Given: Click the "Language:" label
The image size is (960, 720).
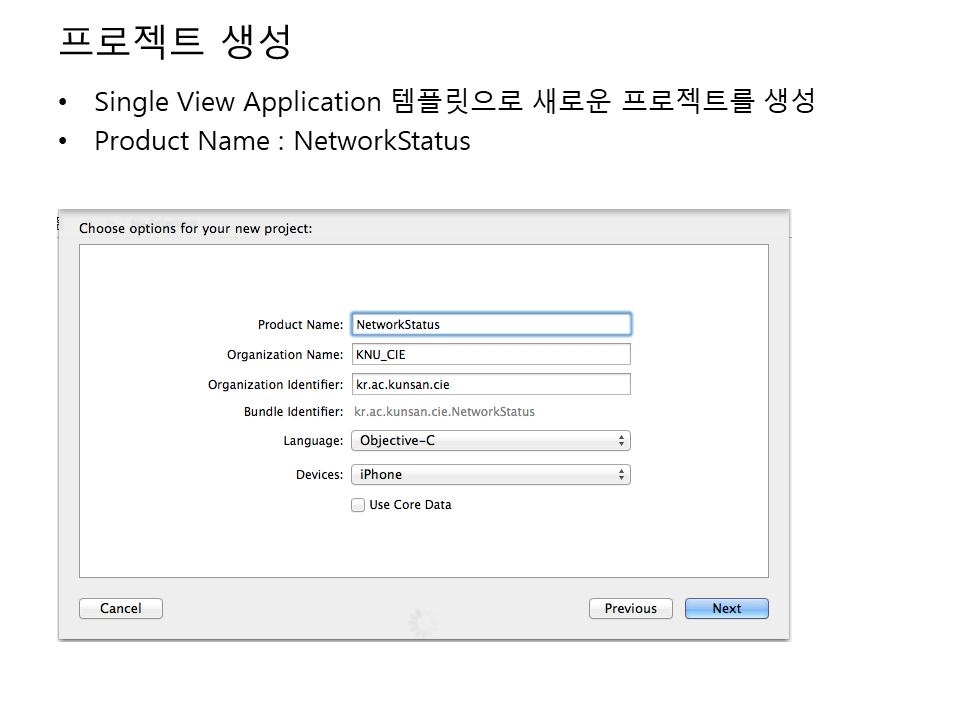Looking at the screenshot, I should point(313,441).
